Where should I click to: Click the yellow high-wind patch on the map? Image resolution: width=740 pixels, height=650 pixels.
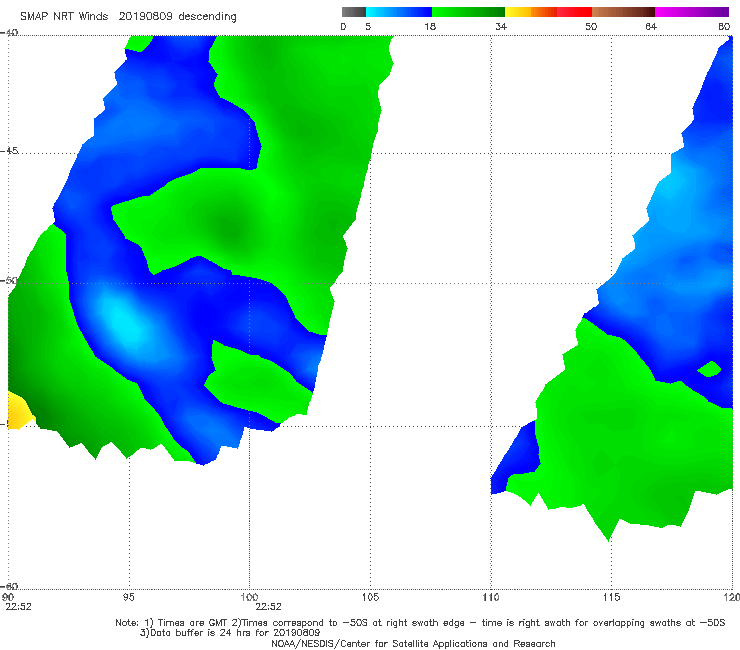pyautogui.click(x=18, y=411)
